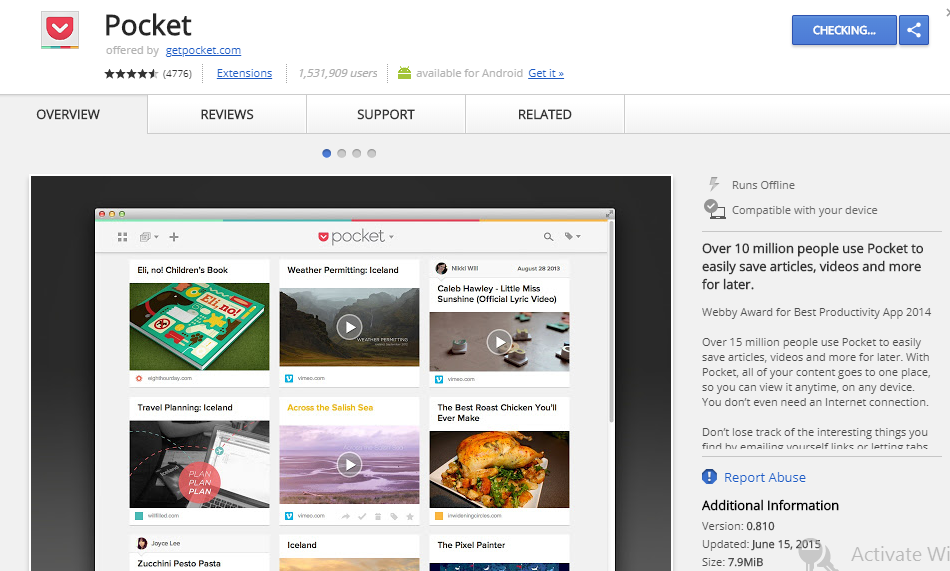The height and width of the screenshot is (571, 950).
Task: Play the Across the Salish Sea video
Action: 349,465
